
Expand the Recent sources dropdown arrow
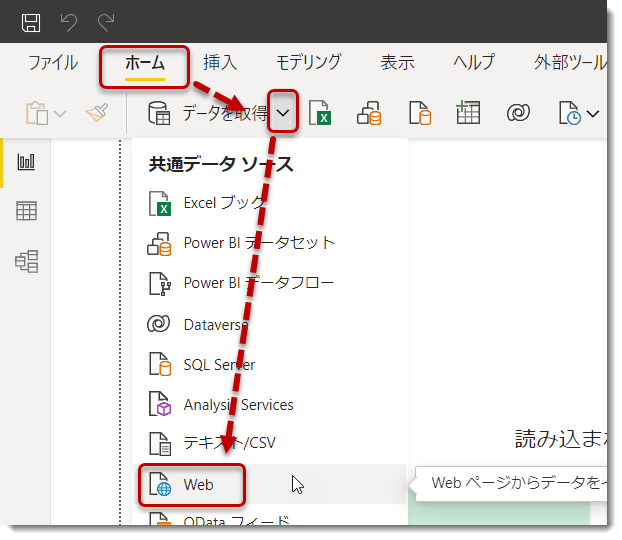tap(593, 114)
